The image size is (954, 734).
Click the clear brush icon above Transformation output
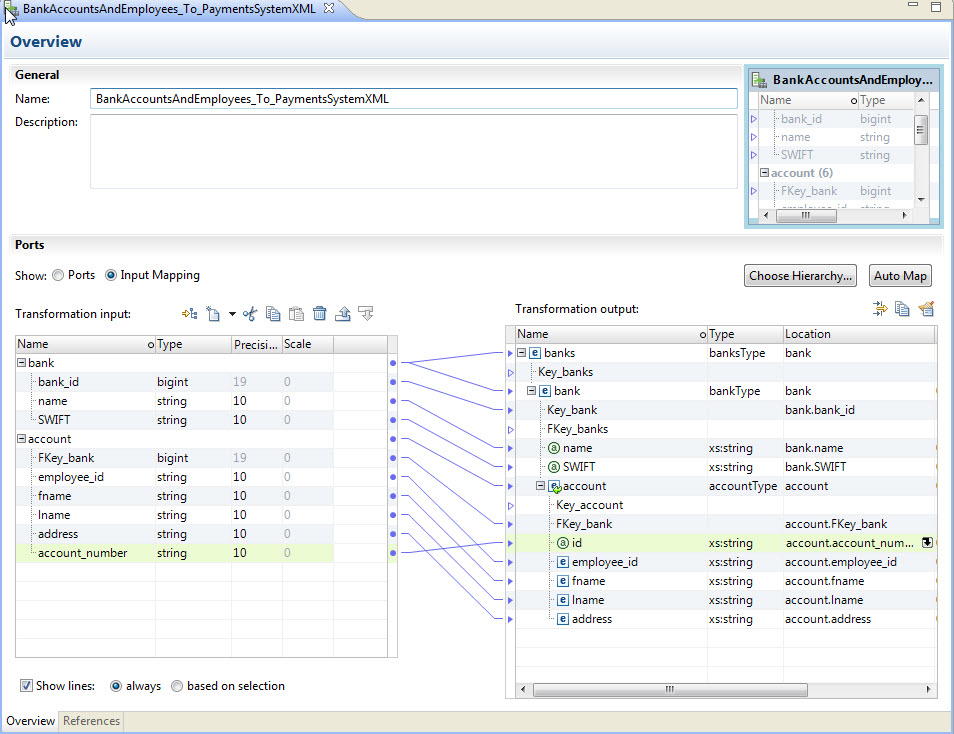pos(926,309)
